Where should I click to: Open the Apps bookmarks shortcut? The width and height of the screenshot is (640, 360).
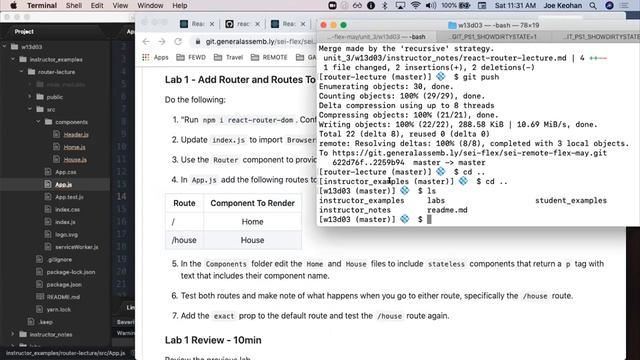point(155,58)
